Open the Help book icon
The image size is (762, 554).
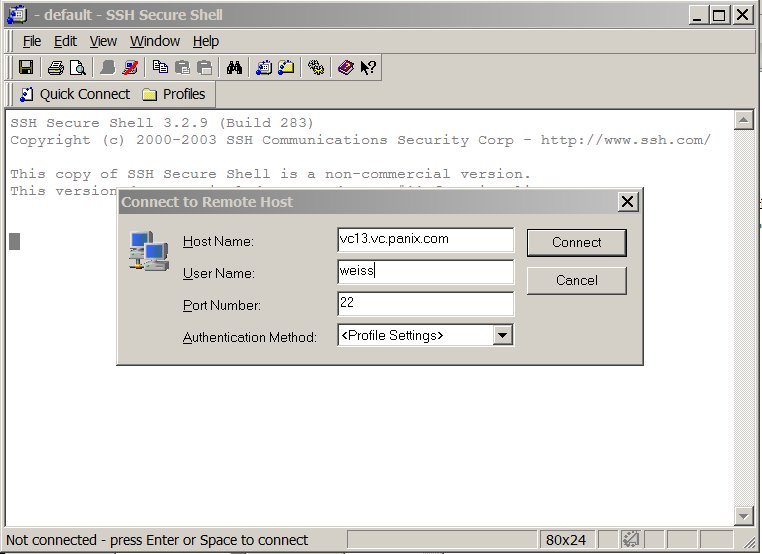(x=346, y=68)
